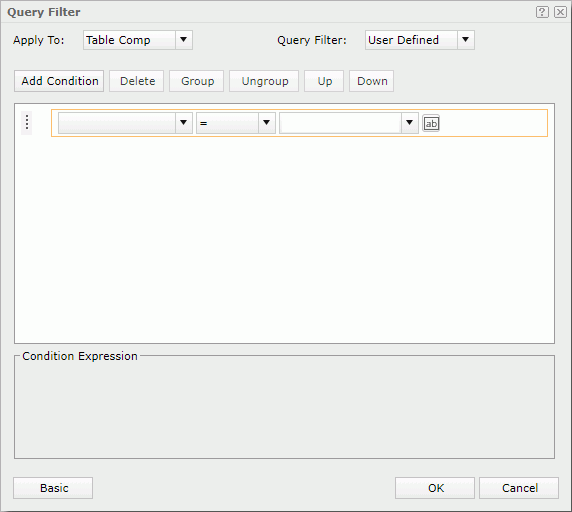Confirm with the OK button

[435, 488]
